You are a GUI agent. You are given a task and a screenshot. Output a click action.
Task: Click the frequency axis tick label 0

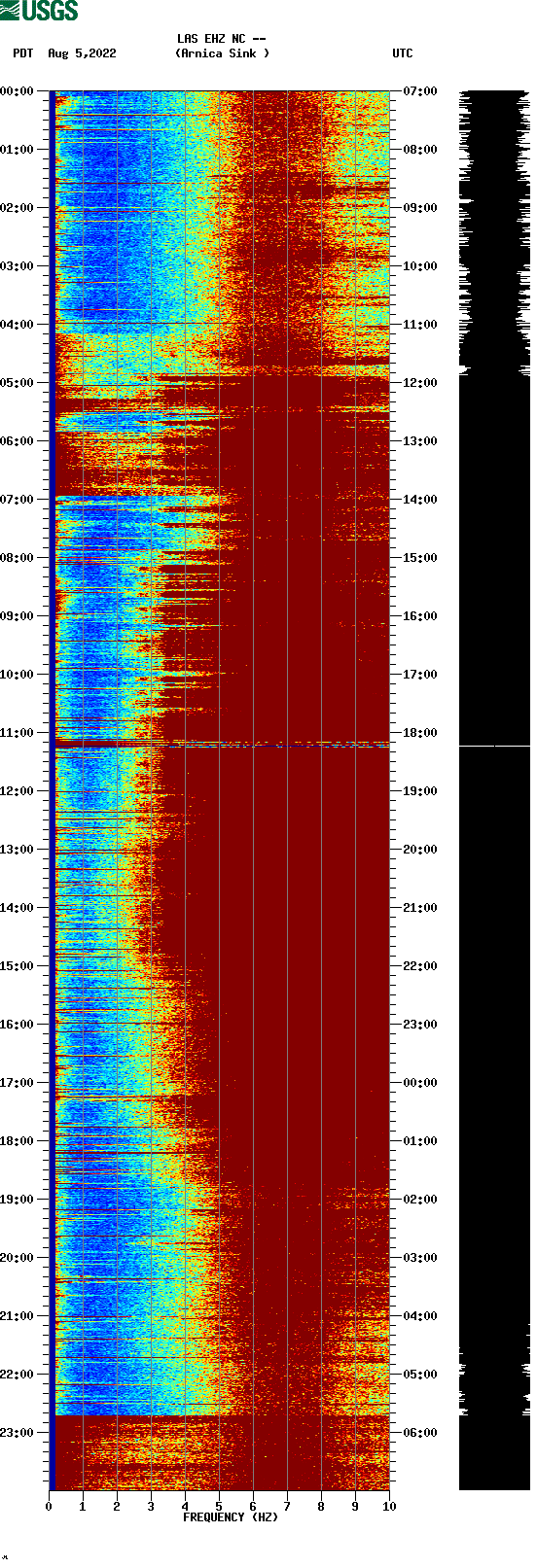pos(49,1507)
